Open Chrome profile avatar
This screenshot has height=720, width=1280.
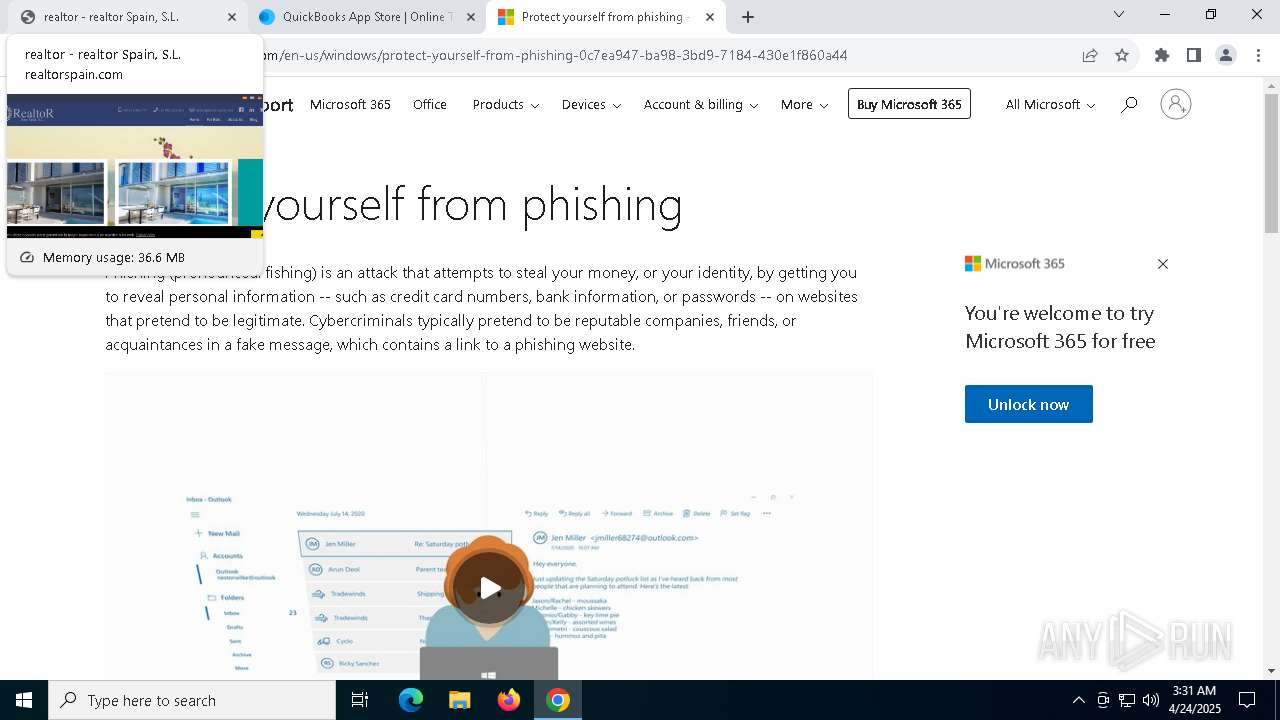click(x=1226, y=55)
